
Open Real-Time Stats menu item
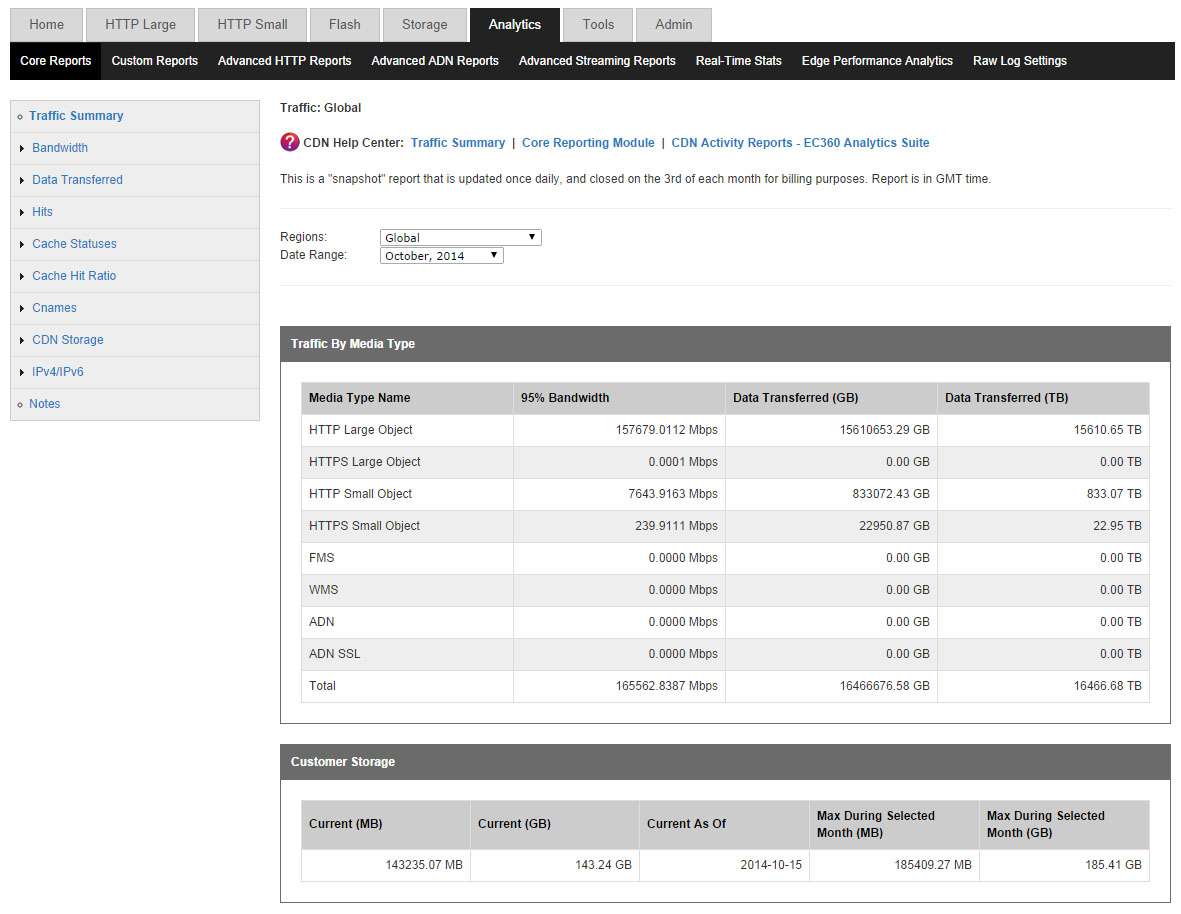pyautogui.click(x=738, y=61)
